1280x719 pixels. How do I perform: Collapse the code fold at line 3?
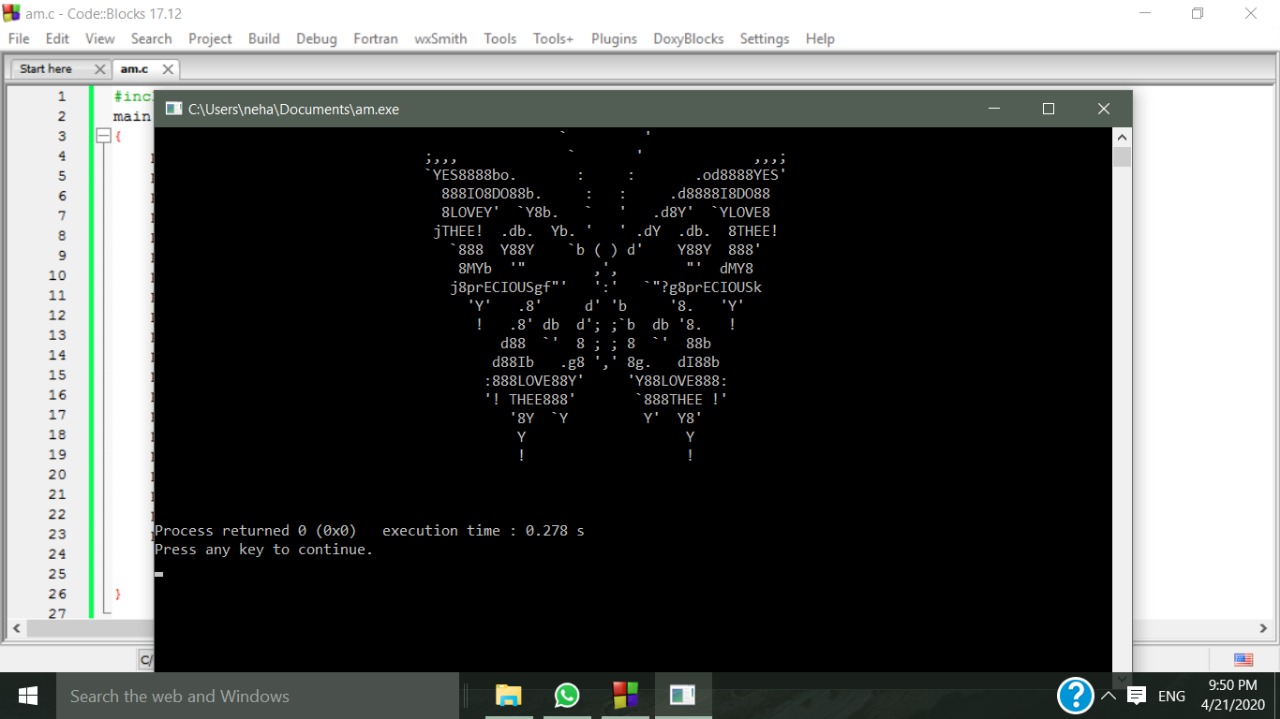(x=103, y=136)
